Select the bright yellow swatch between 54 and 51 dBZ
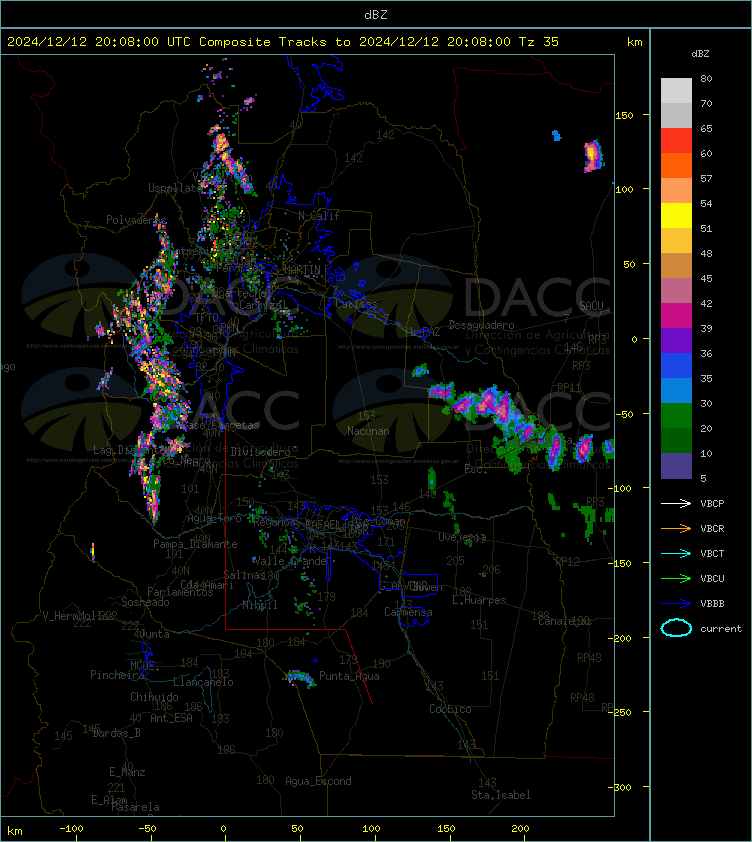 click(676, 216)
